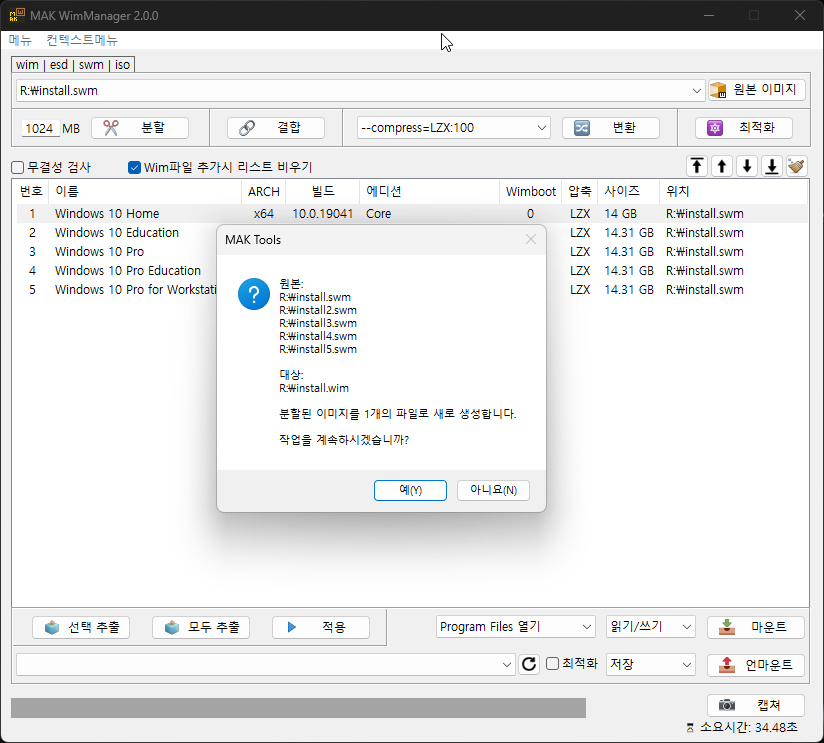Click the 14 GB size cell

pos(620,214)
